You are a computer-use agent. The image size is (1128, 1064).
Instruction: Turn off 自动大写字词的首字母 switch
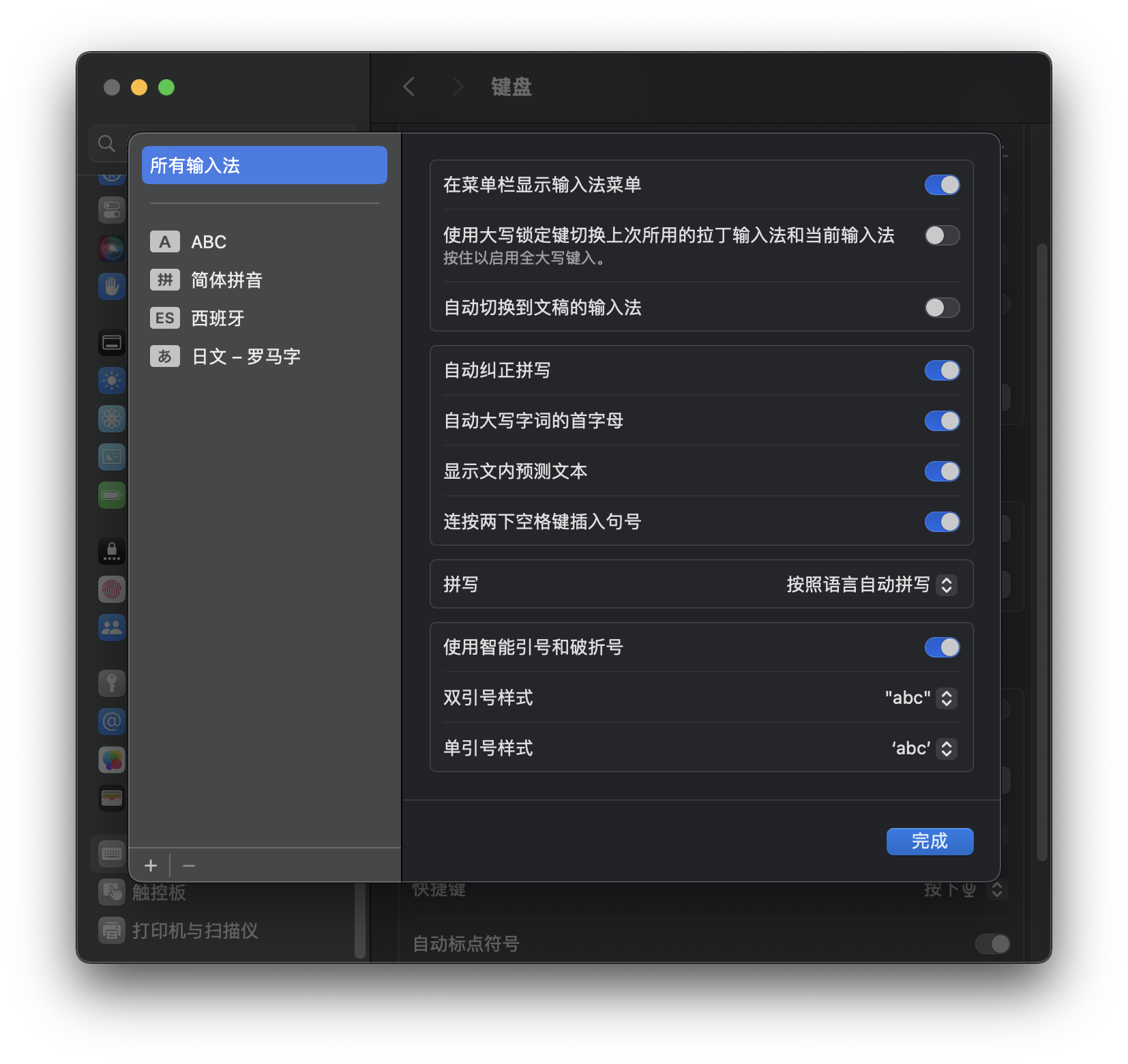[942, 421]
